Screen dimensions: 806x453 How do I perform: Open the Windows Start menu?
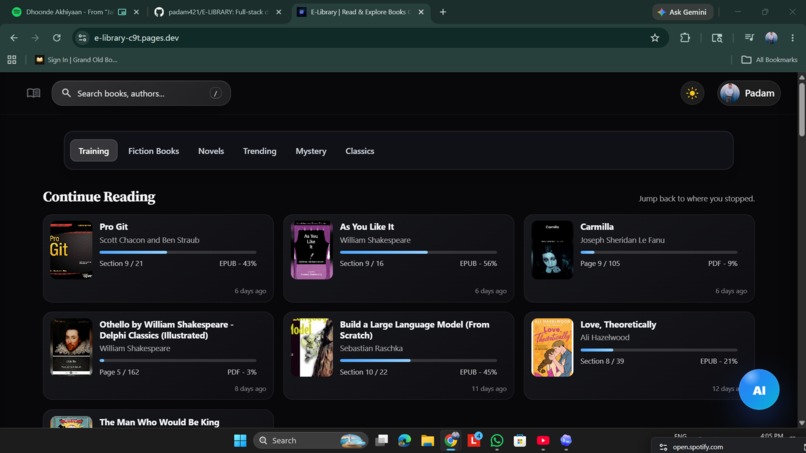(240, 441)
